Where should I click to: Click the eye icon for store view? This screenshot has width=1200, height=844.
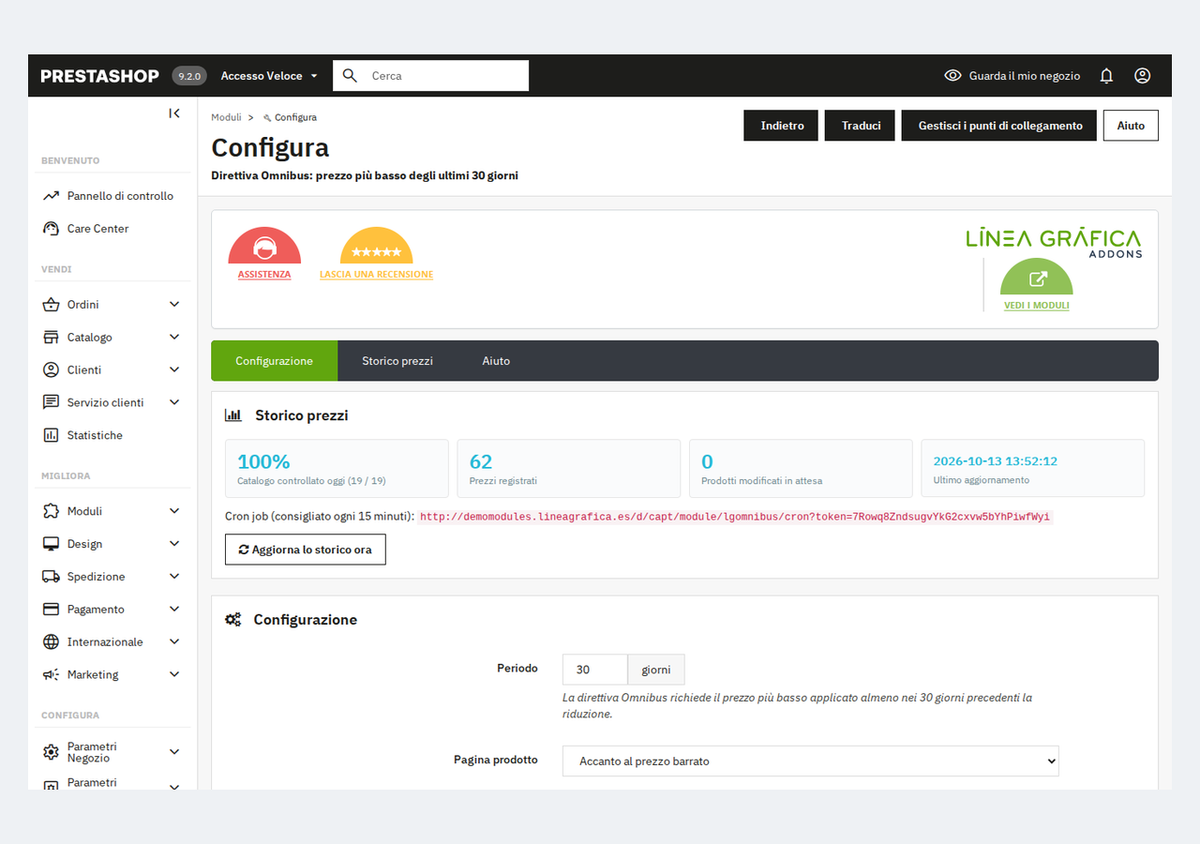[x=953, y=76]
